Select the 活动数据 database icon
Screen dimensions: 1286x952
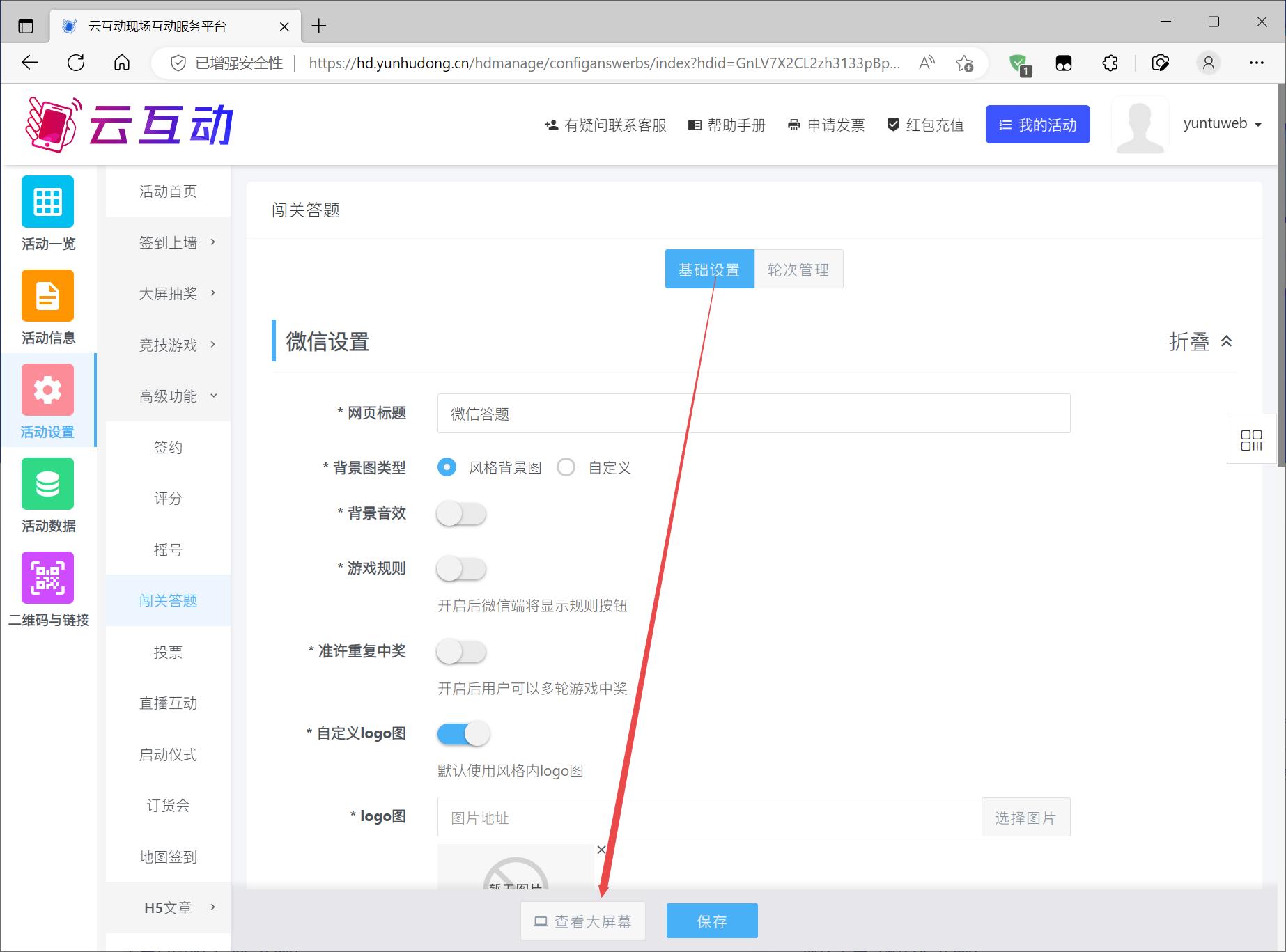pyautogui.click(x=47, y=484)
